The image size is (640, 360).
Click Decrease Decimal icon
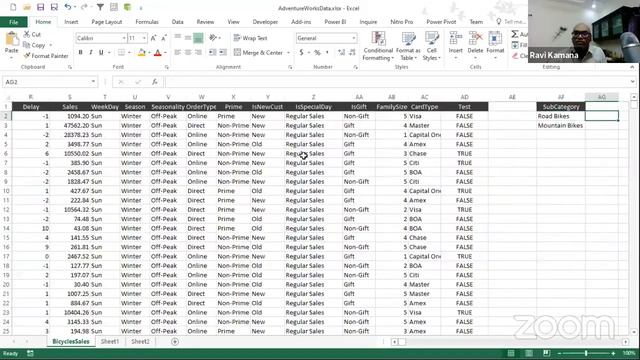pyautogui.click(x=353, y=53)
